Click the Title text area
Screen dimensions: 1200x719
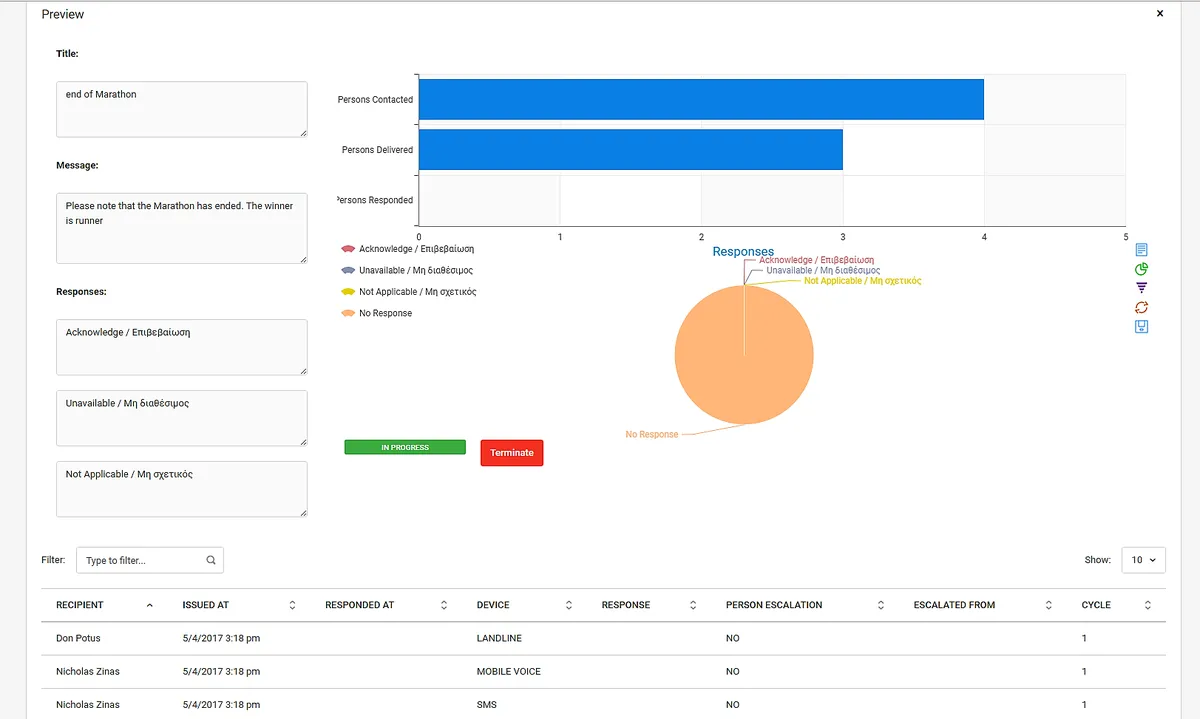tap(182, 109)
